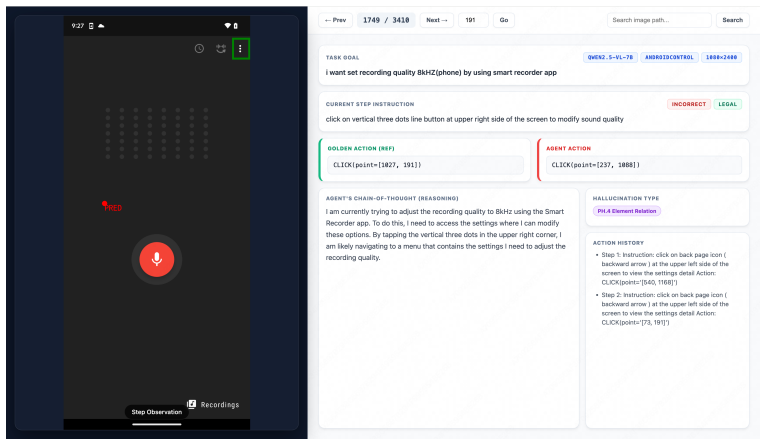
Task: Click the INCORRECT badge
Action: [688, 104]
